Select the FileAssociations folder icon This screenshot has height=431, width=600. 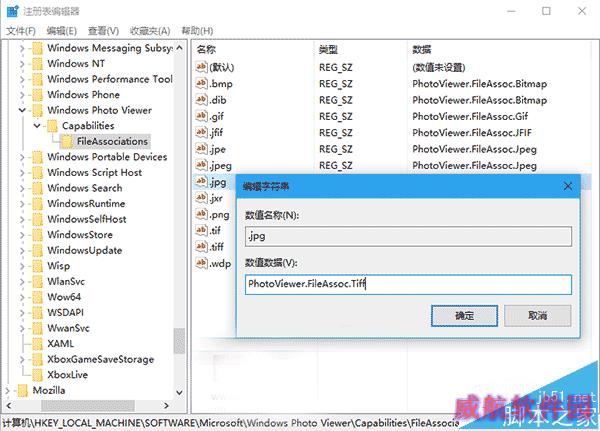(67, 142)
